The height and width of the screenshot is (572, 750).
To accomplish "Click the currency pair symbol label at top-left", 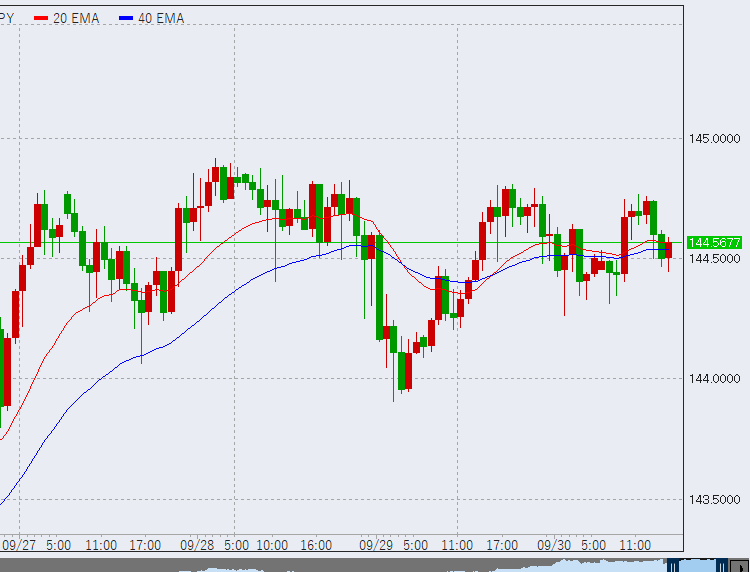I will pyautogui.click(x=8, y=18).
